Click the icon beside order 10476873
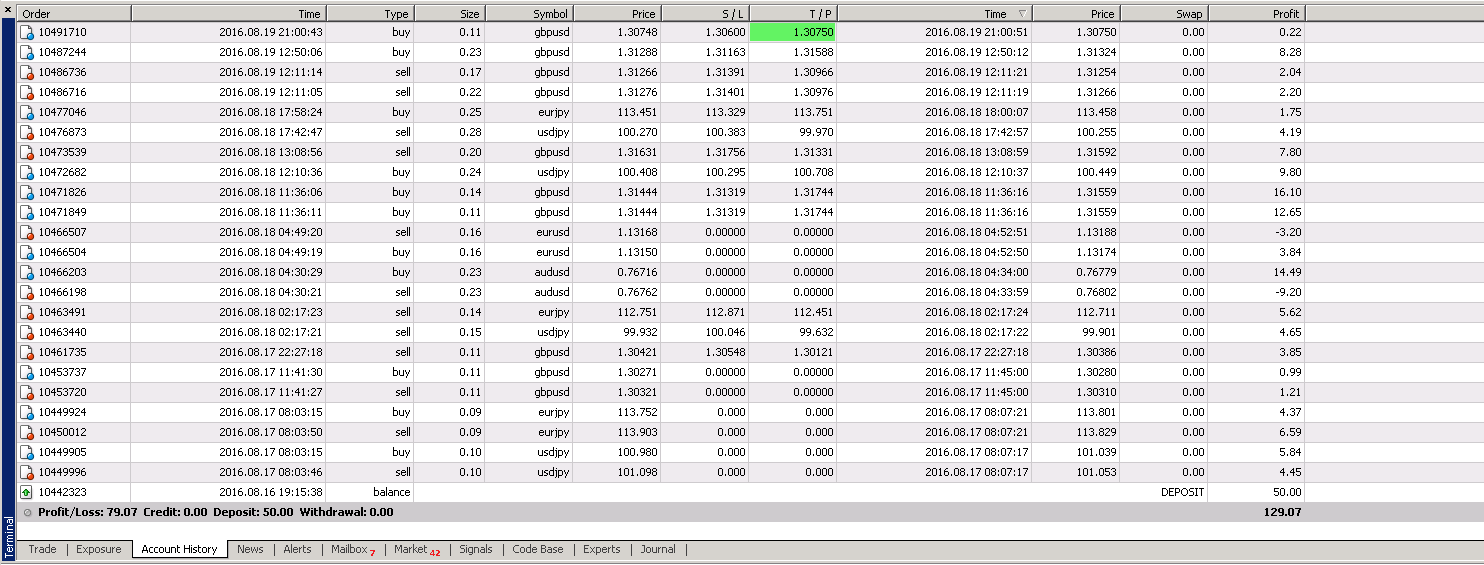Screen dimensions: 1484x565 [27, 132]
